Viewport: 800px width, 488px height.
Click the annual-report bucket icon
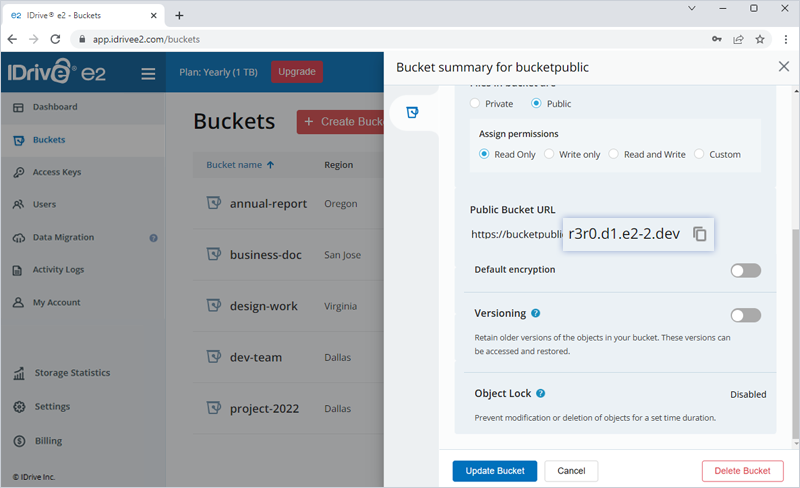(x=213, y=203)
